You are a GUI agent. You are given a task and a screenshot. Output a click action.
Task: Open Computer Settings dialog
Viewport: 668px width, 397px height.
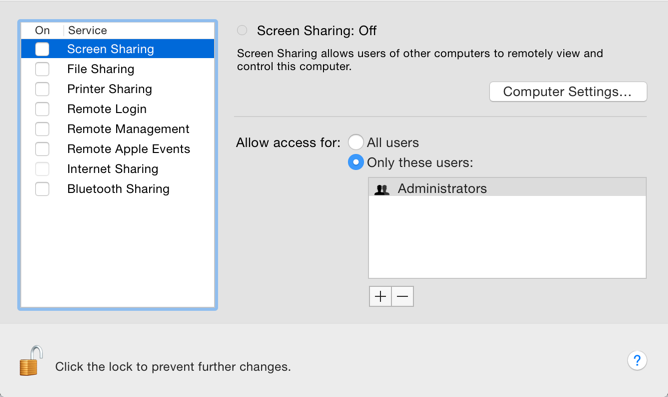pyautogui.click(x=568, y=92)
